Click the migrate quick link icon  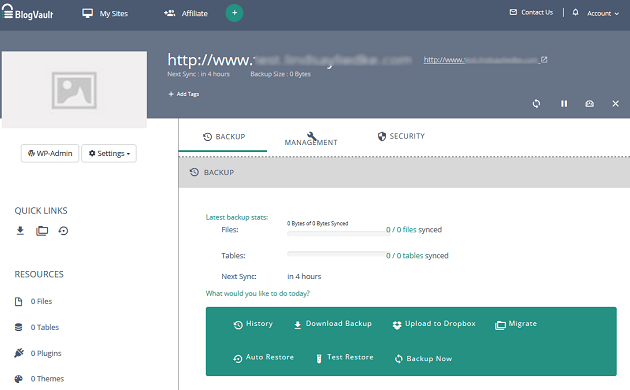tap(42, 231)
